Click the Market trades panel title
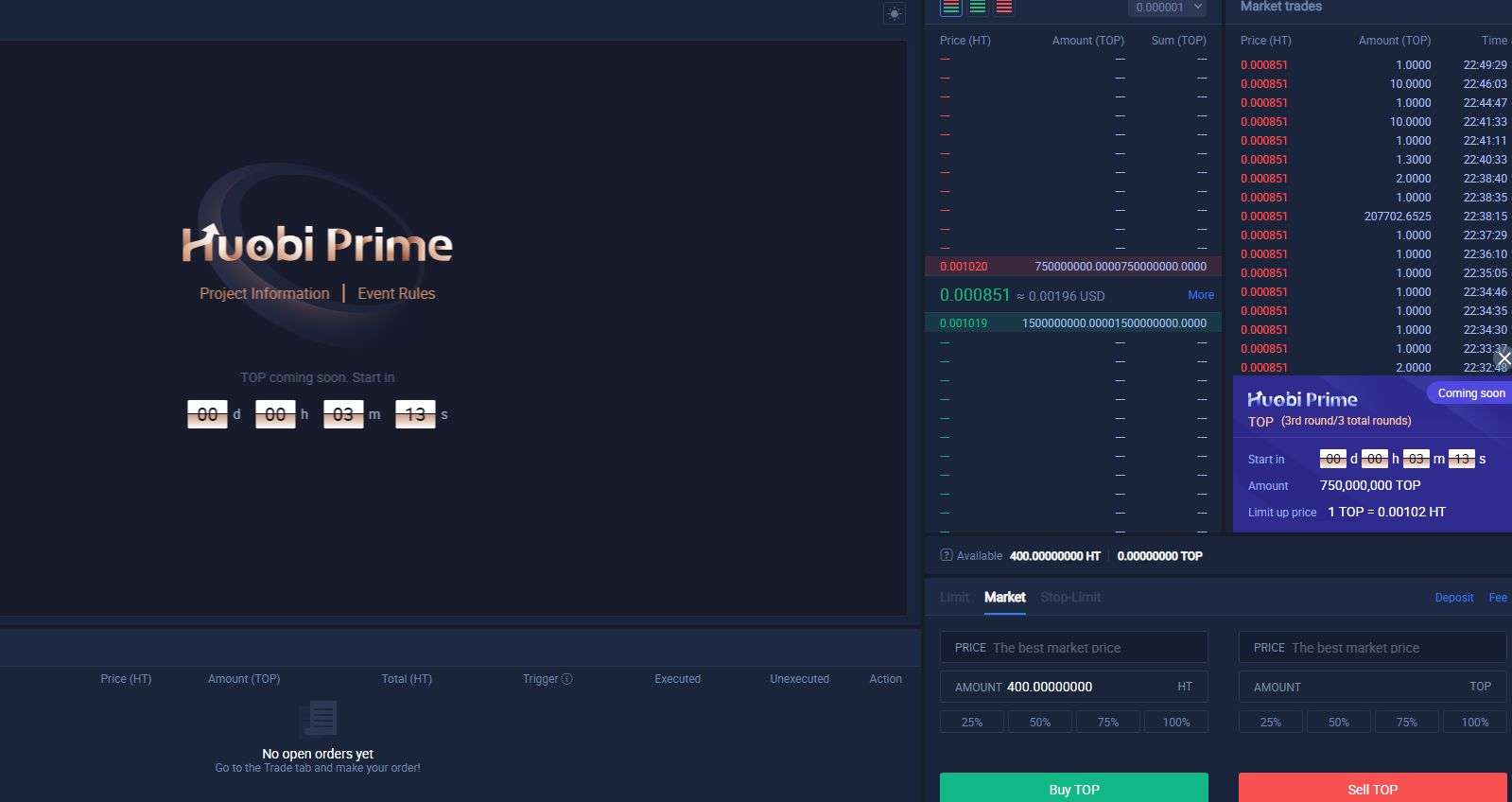The height and width of the screenshot is (802, 1512). click(1281, 7)
